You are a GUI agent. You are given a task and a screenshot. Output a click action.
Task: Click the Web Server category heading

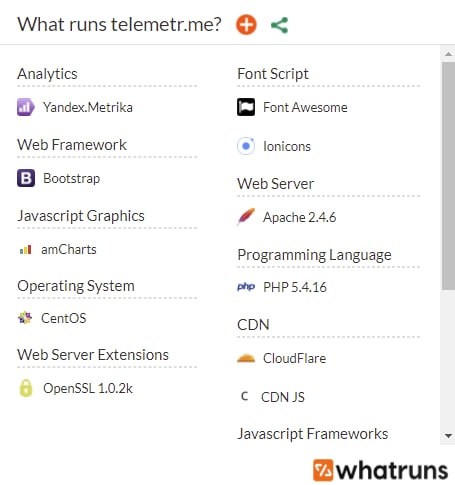pyautogui.click(x=276, y=184)
